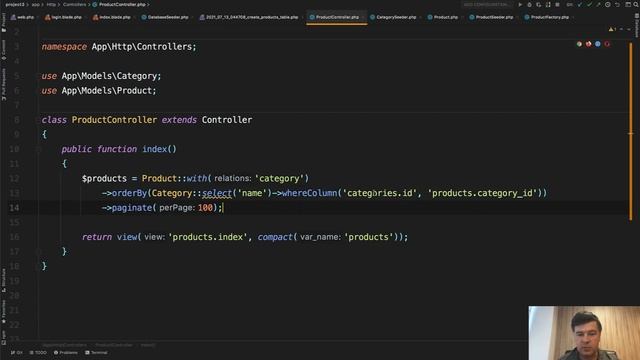Click the Debug bug icon
Screen dimensions: 640x360
529,4
